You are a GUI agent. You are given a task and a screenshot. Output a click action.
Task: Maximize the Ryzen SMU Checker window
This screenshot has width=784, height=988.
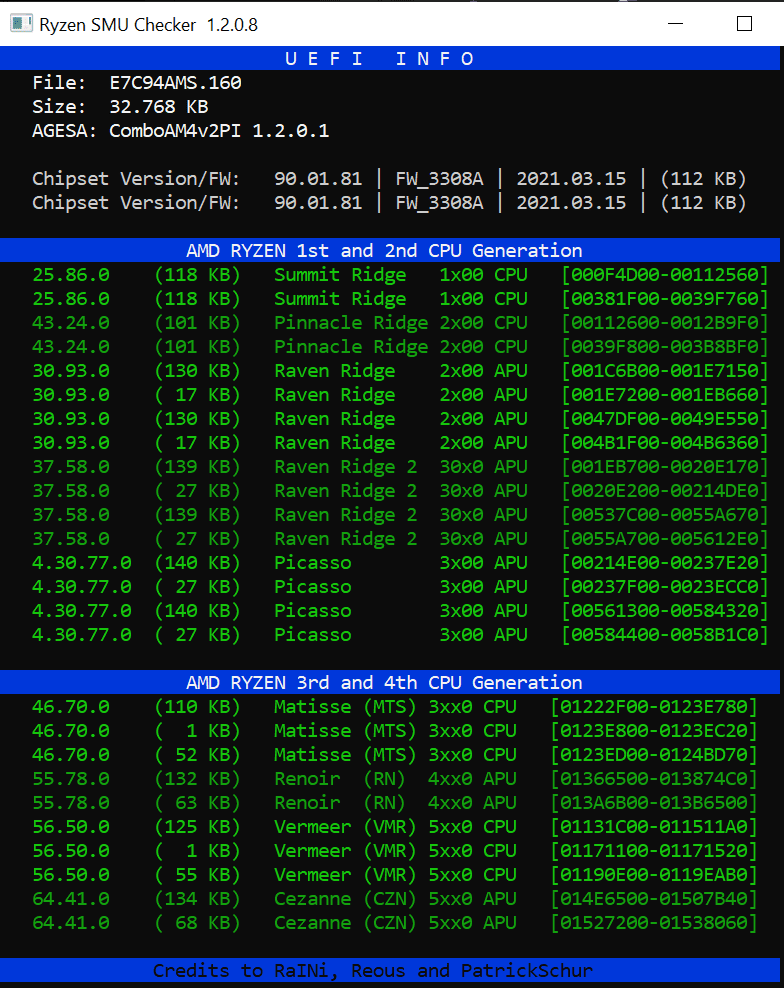tap(744, 24)
